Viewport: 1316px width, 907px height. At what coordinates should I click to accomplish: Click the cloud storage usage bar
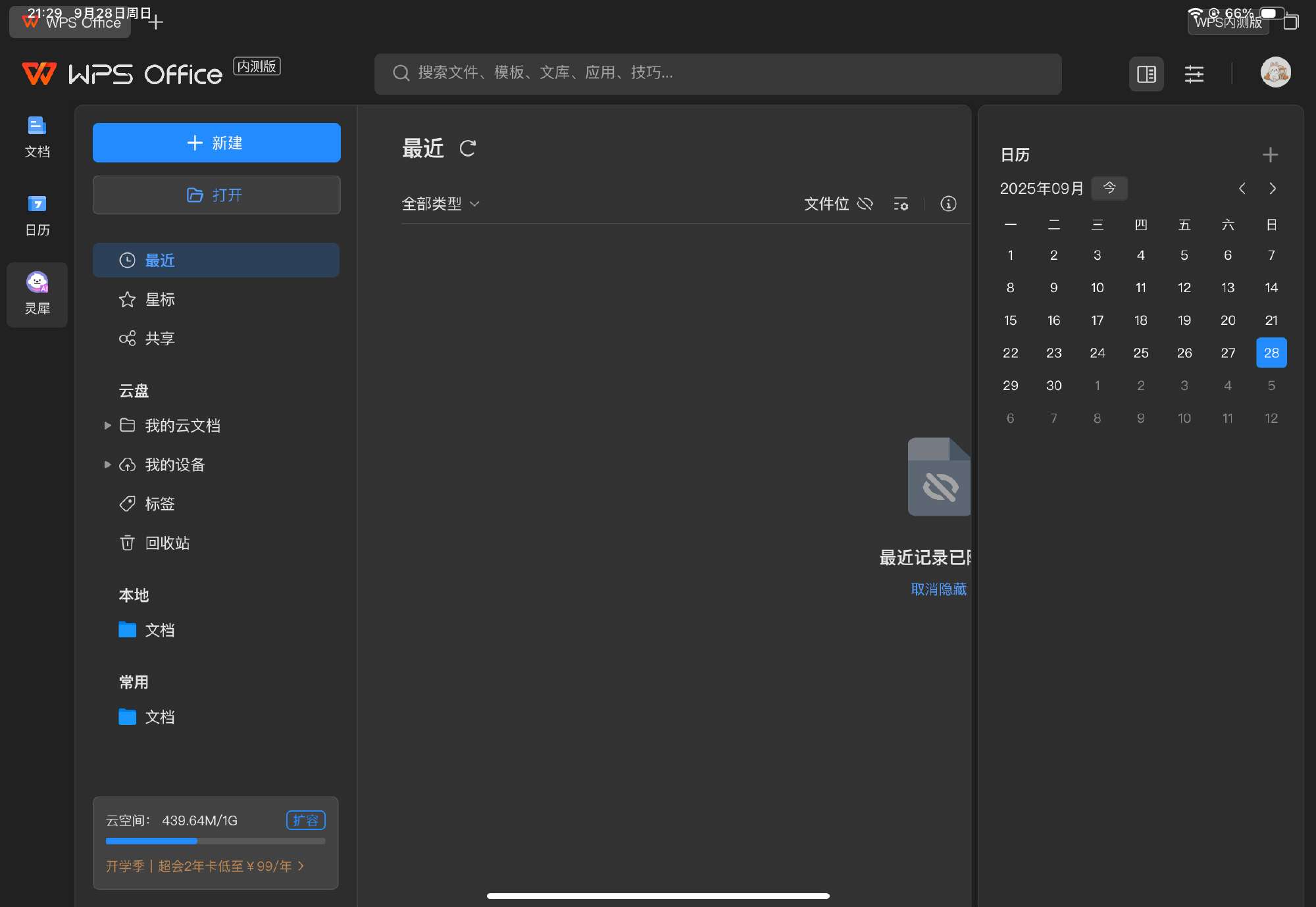215,841
